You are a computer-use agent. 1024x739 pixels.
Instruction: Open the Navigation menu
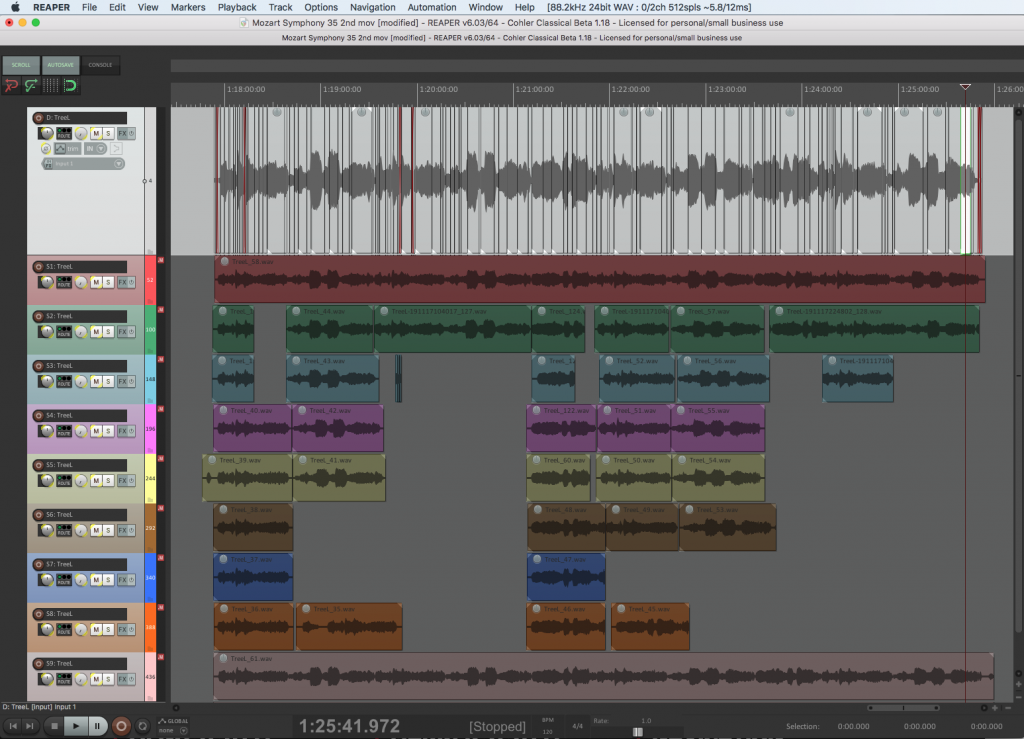pos(372,7)
